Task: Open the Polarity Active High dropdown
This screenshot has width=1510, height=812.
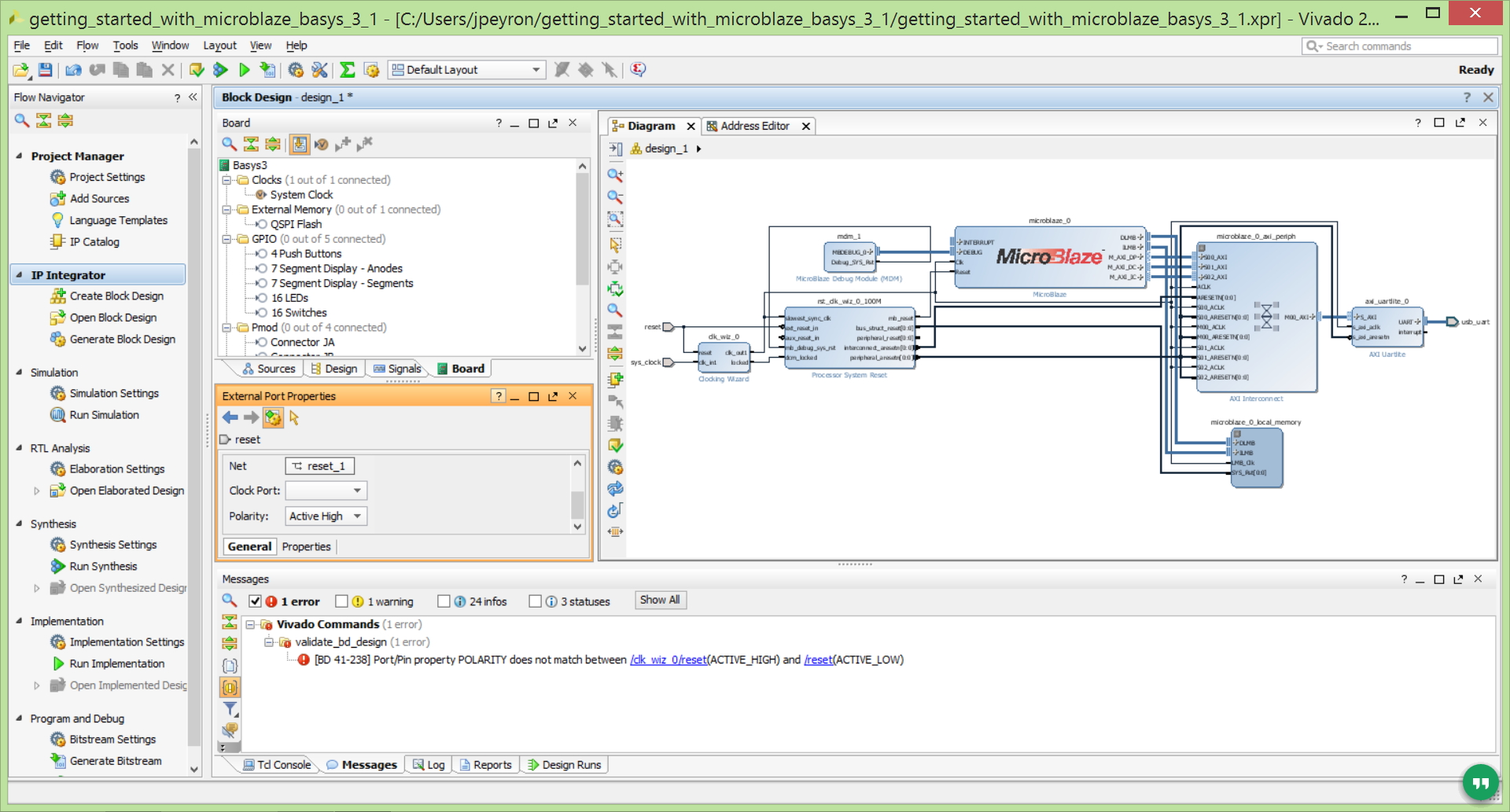Action: click(326, 516)
